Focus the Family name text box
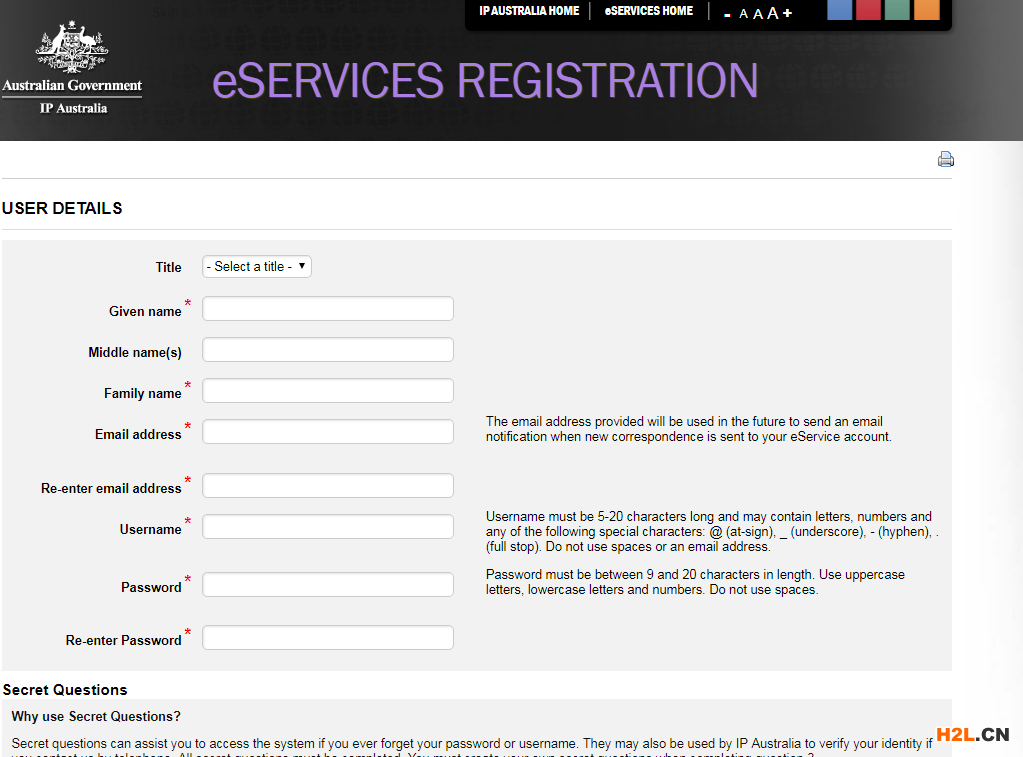This screenshot has width=1023, height=757. (328, 391)
